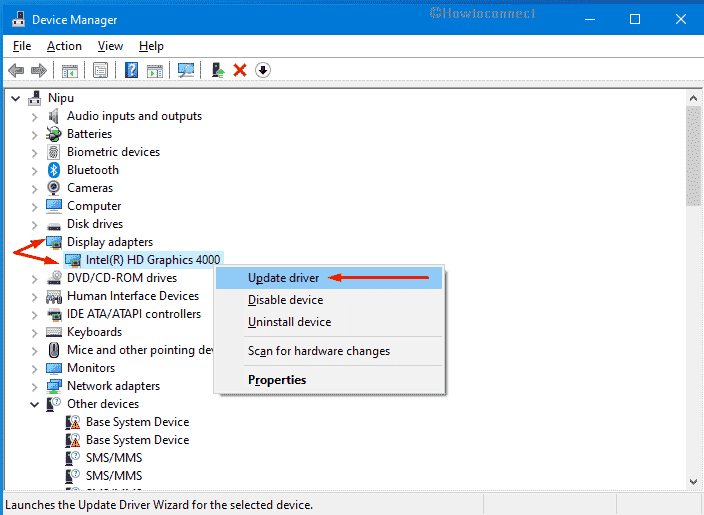Click the vertical scrollbar thumb
Image resolution: width=704 pixels, height=515 pixels.
click(x=693, y=156)
